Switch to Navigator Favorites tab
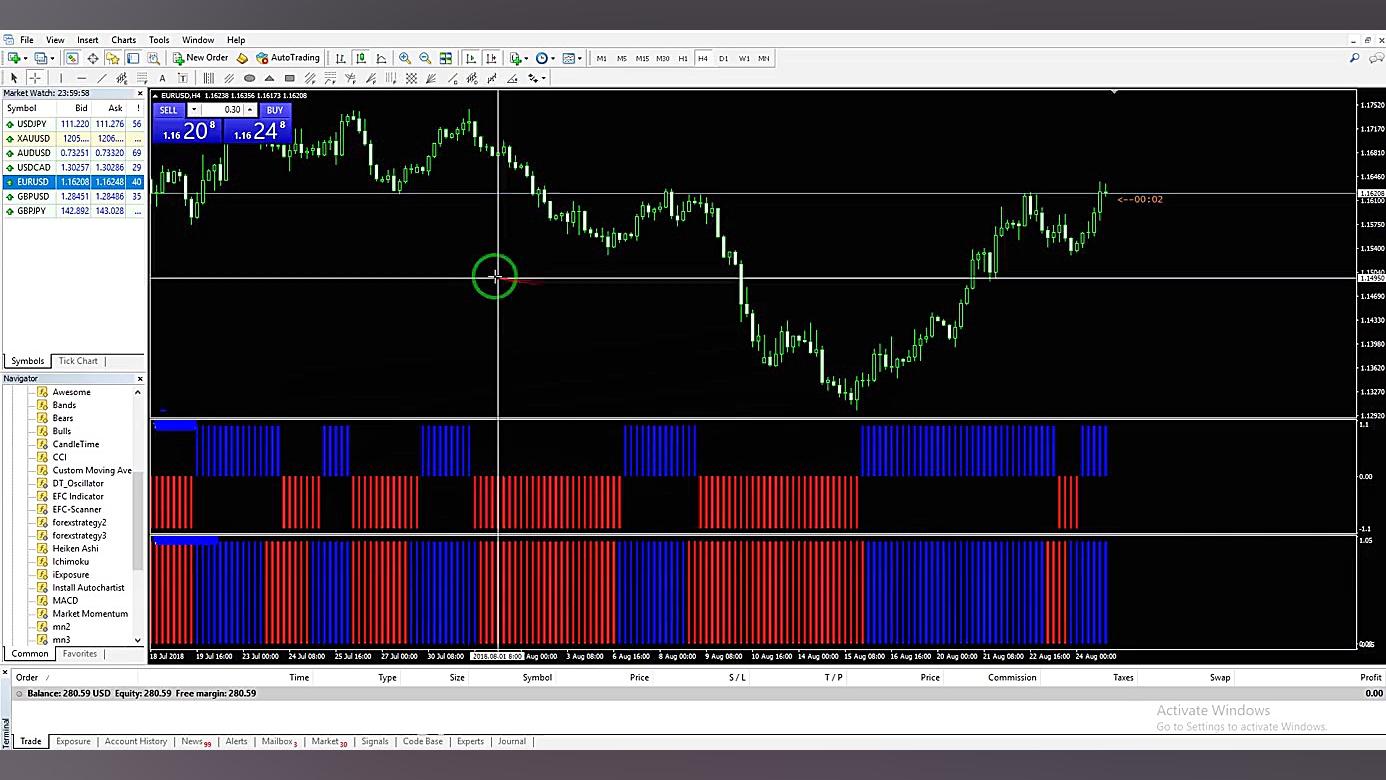The image size is (1386, 780). point(80,654)
